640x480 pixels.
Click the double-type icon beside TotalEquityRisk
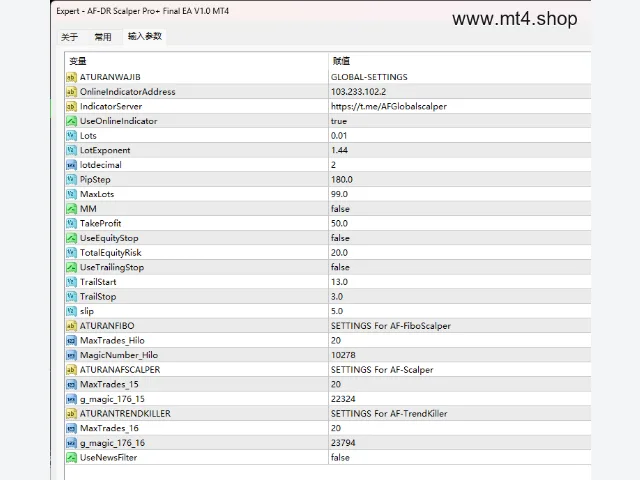tap(71, 253)
